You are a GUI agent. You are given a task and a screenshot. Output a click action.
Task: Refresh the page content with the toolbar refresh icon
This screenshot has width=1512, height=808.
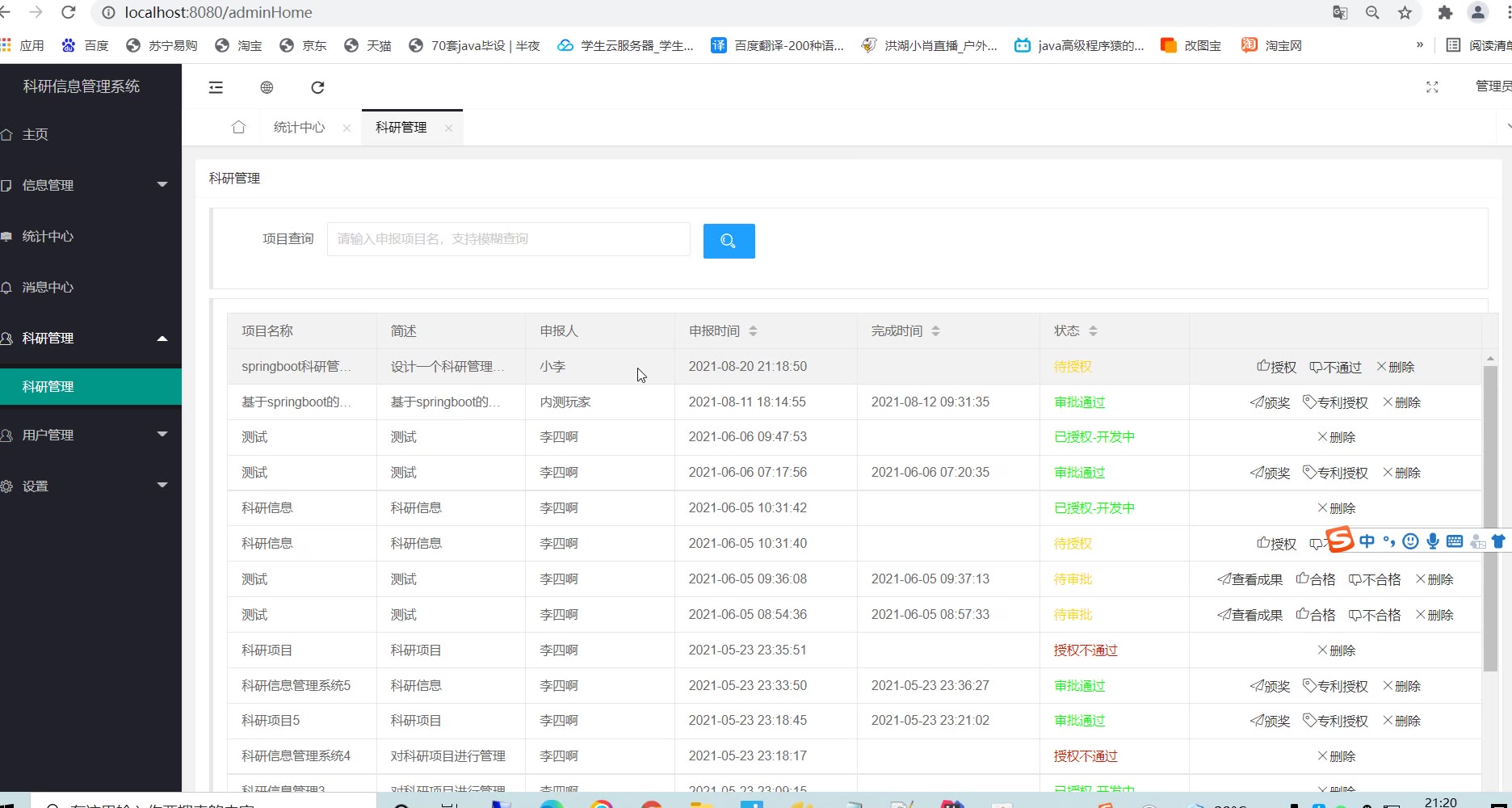[x=317, y=87]
